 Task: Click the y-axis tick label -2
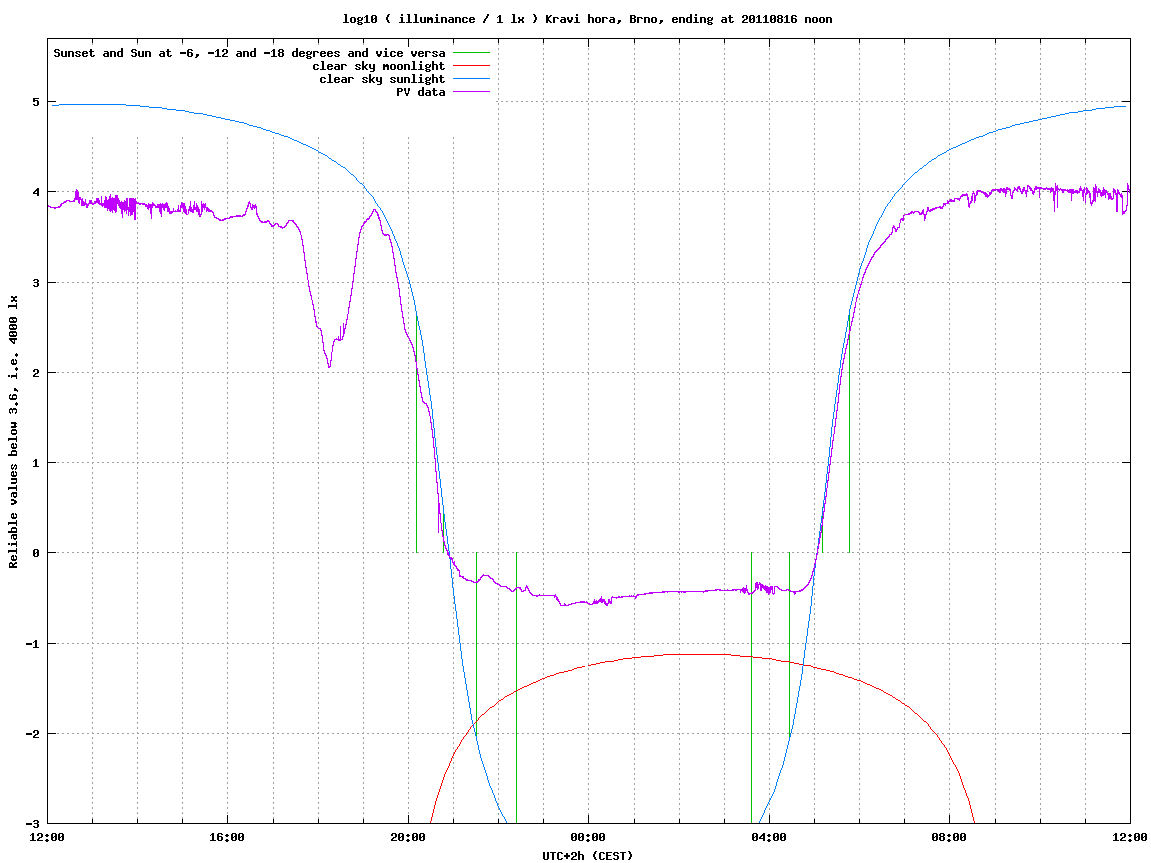[x=32, y=734]
